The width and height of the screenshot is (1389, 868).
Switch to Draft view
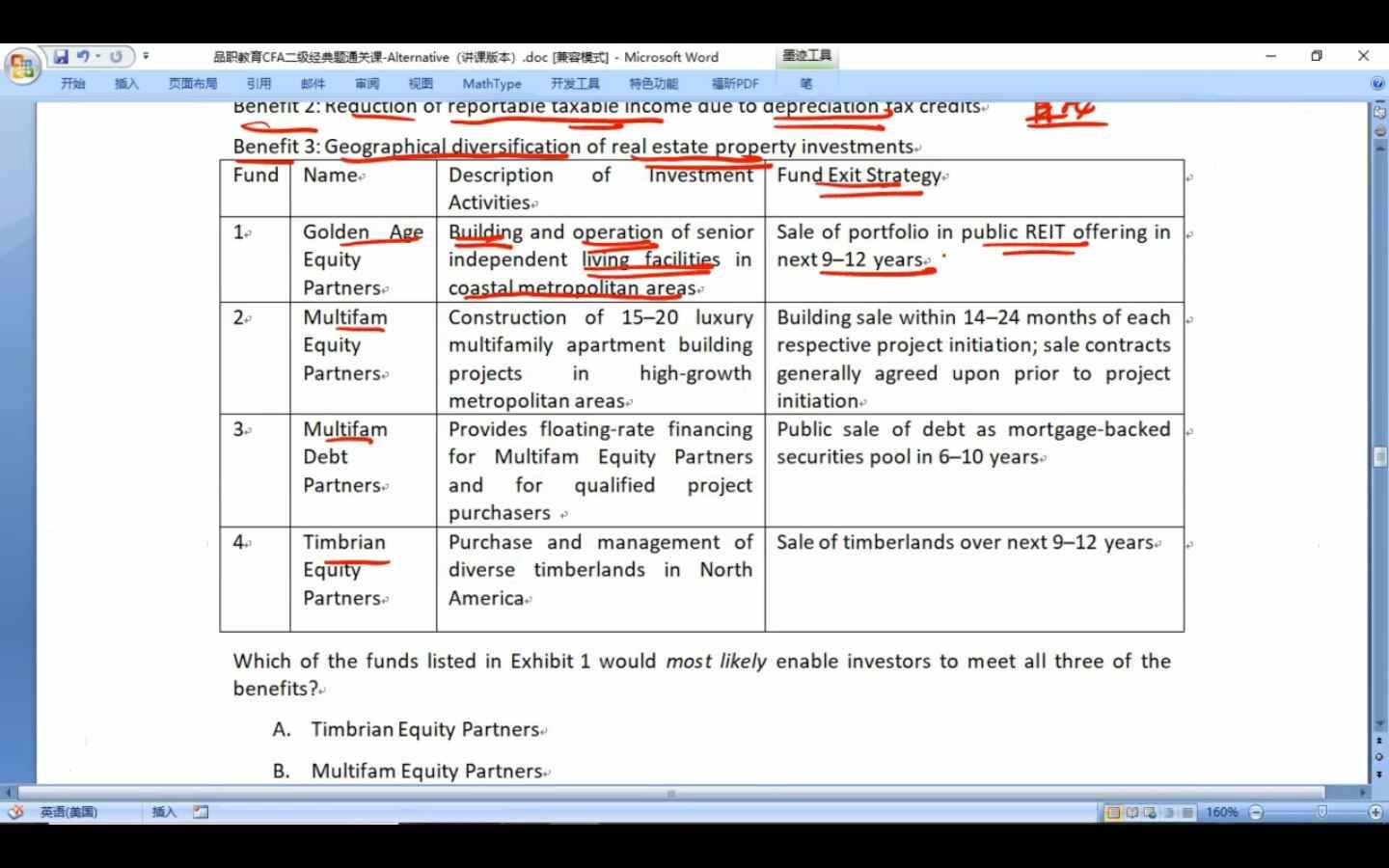[x=1187, y=812]
